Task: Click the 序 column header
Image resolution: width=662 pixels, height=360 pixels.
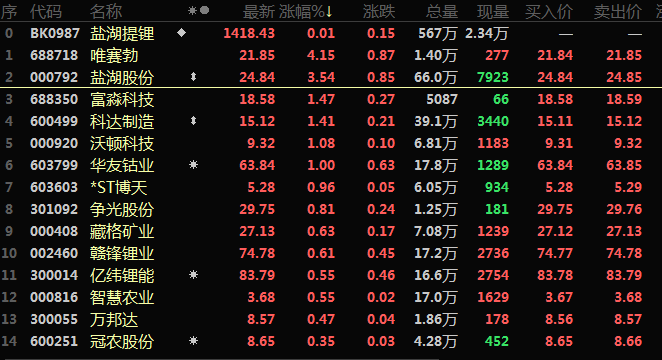Action: (9, 11)
